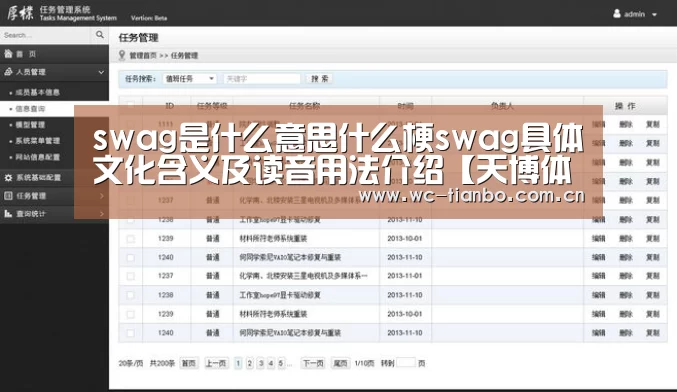Click 复制 in the lowest 1238 row
Viewport: 677px width, 392px height.
point(652,295)
